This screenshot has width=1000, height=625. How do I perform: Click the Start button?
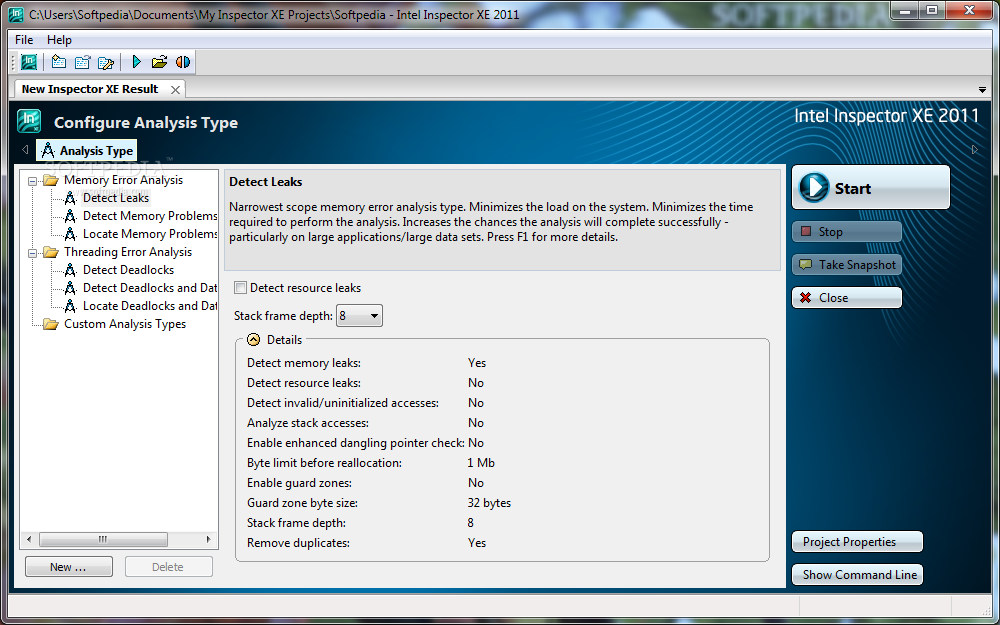[871, 188]
